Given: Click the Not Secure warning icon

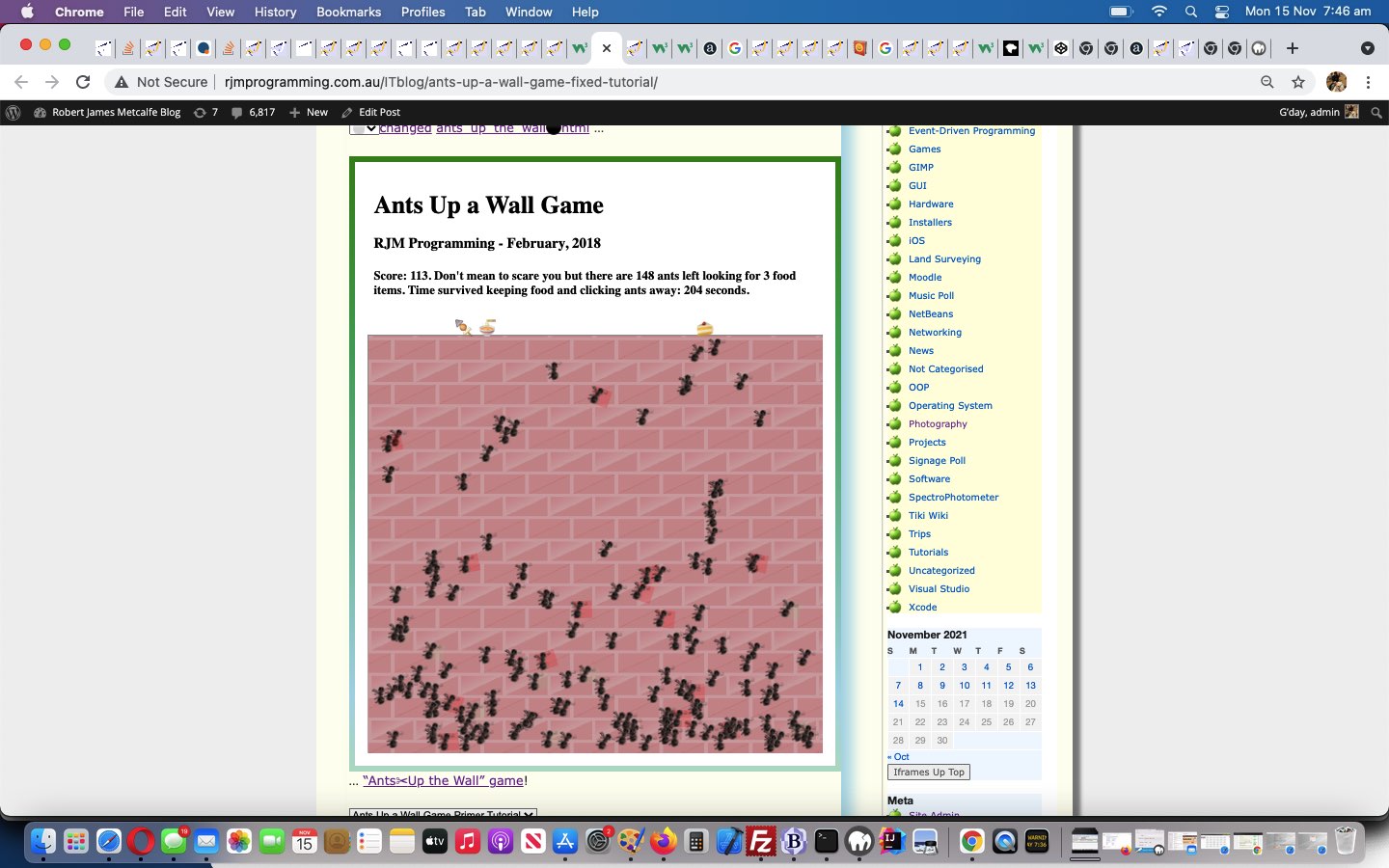Looking at the screenshot, I should click(x=121, y=82).
